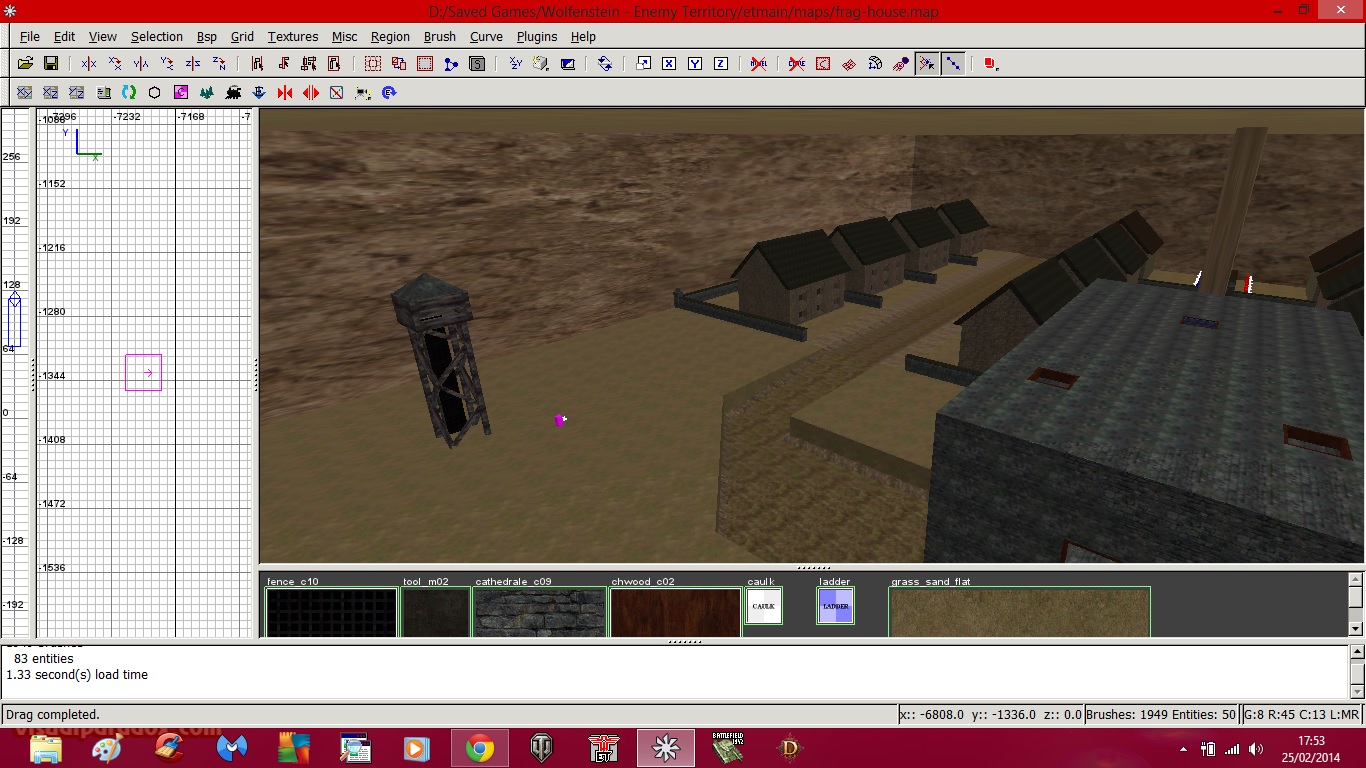The height and width of the screenshot is (768, 1366).
Task: Select the grass_sand_flat texture
Action: point(1019,612)
